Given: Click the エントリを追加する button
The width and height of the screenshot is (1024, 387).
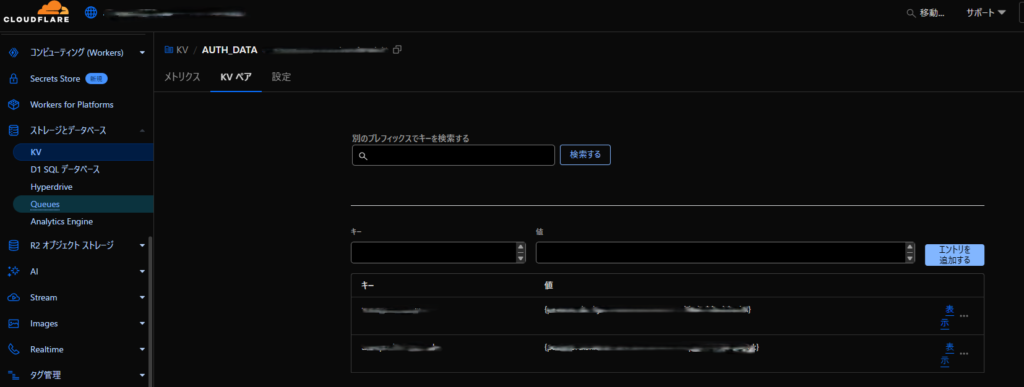Looking at the screenshot, I should pyautogui.click(x=954, y=255).
